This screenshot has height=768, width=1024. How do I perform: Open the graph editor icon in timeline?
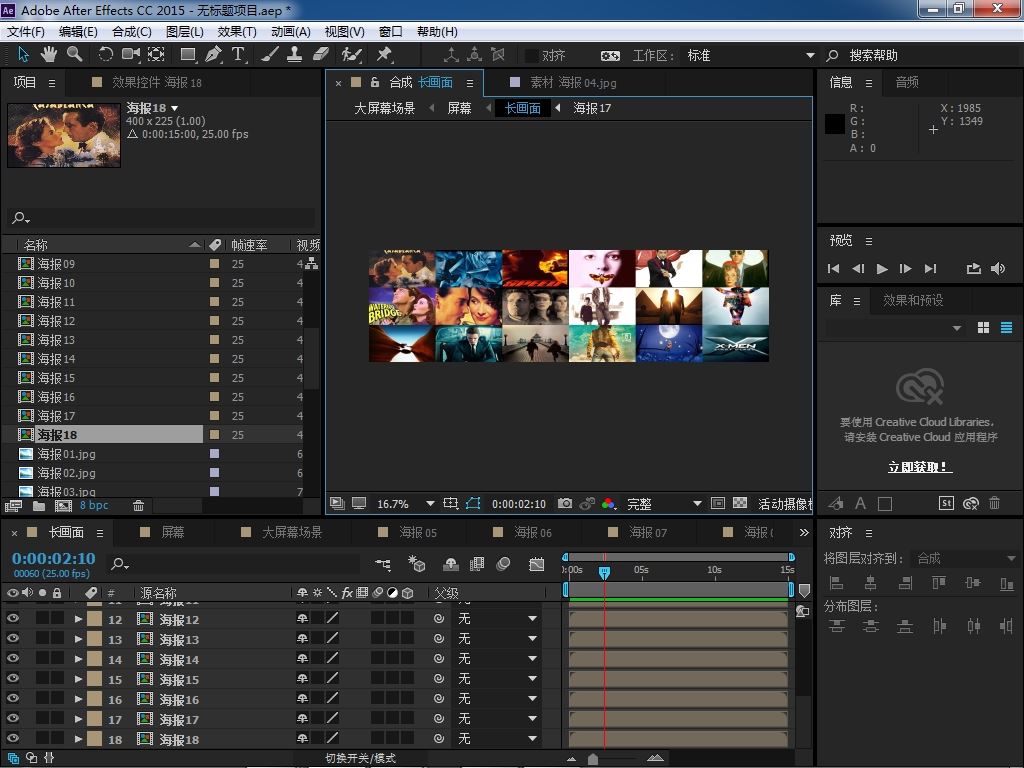coord(536,564)
